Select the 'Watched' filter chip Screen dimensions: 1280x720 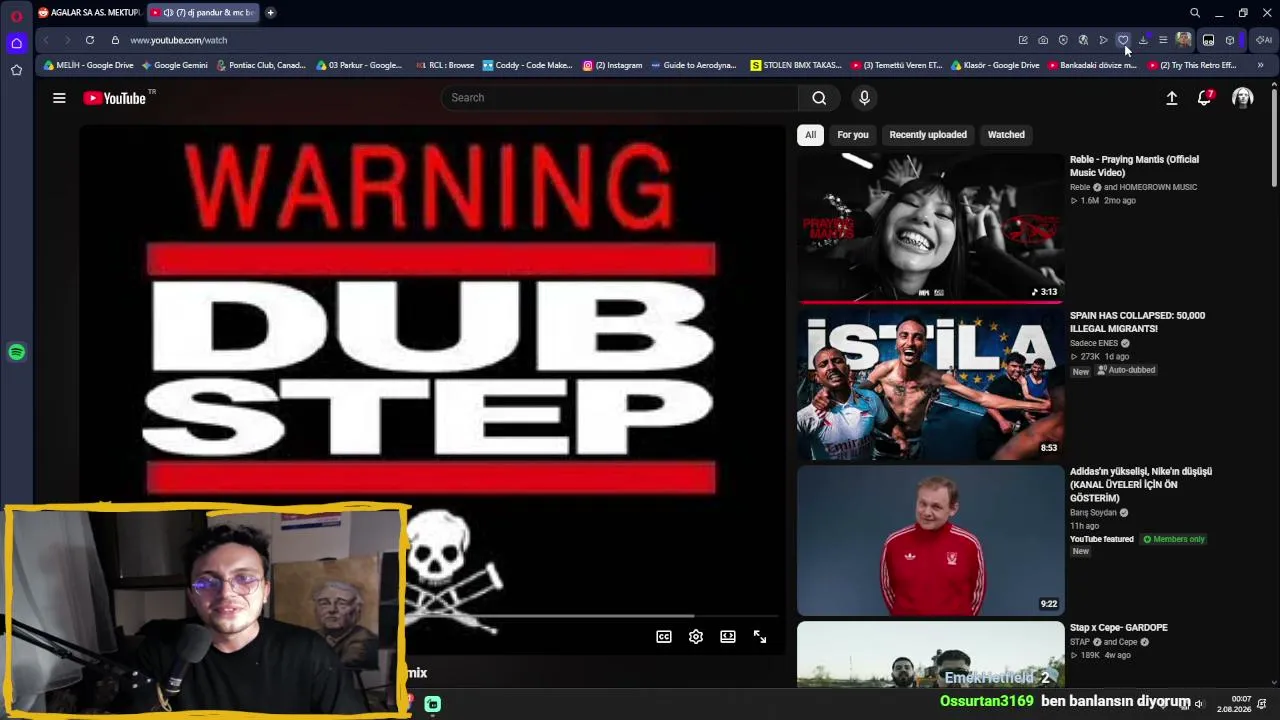pos(1006,135)
